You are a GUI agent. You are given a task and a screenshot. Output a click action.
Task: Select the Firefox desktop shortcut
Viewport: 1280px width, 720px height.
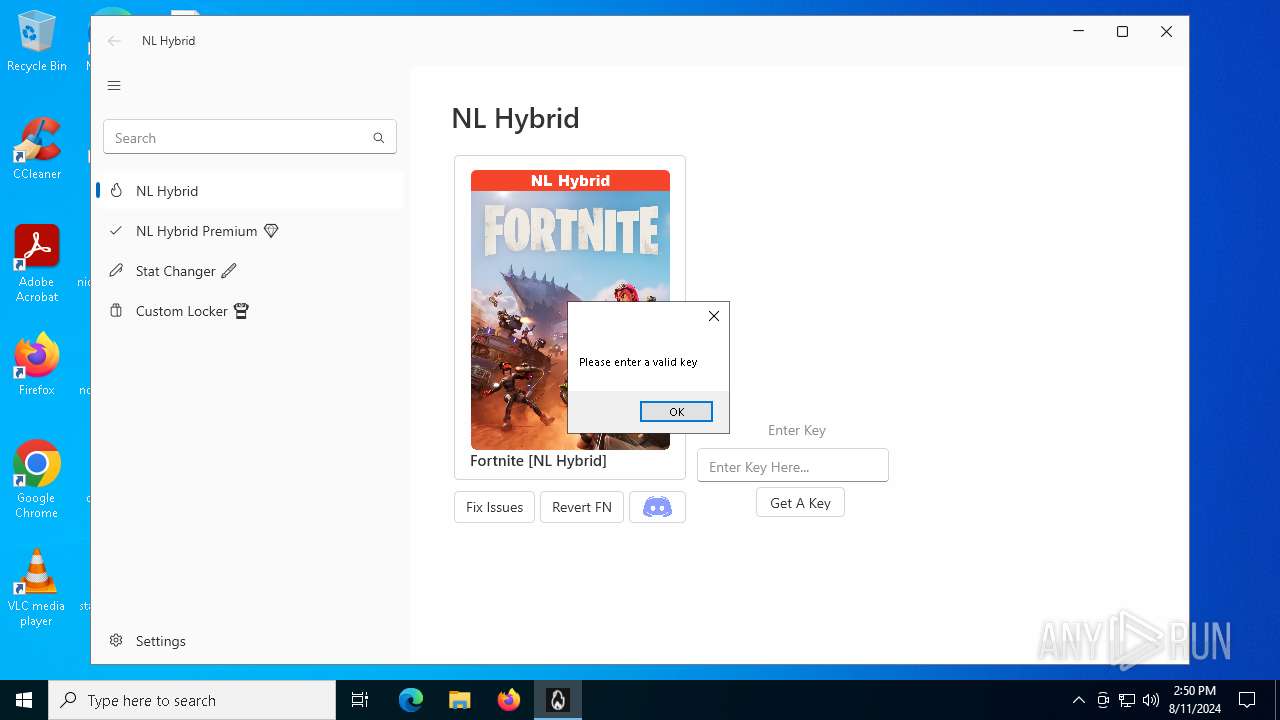point(37,366)
